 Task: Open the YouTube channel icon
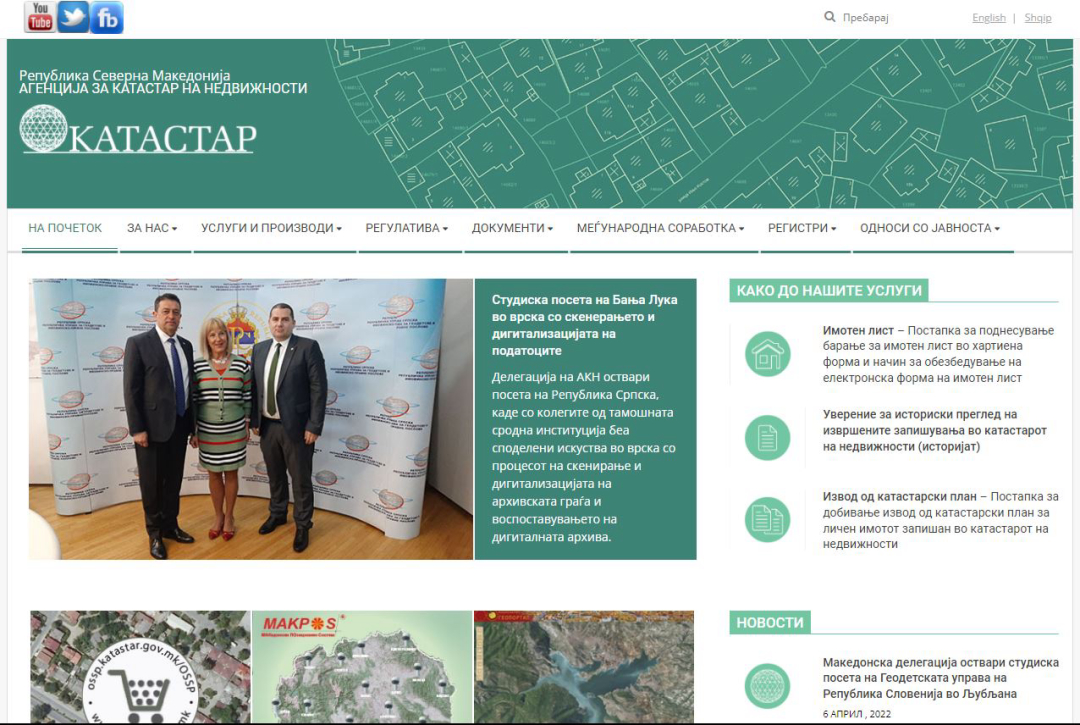[x=40, y=17]
